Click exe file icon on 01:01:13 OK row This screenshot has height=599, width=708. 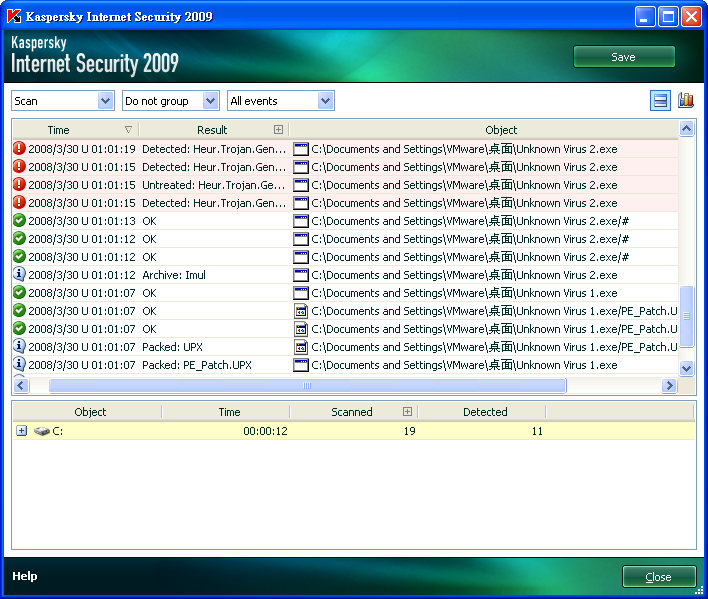[x=301, y=221]
